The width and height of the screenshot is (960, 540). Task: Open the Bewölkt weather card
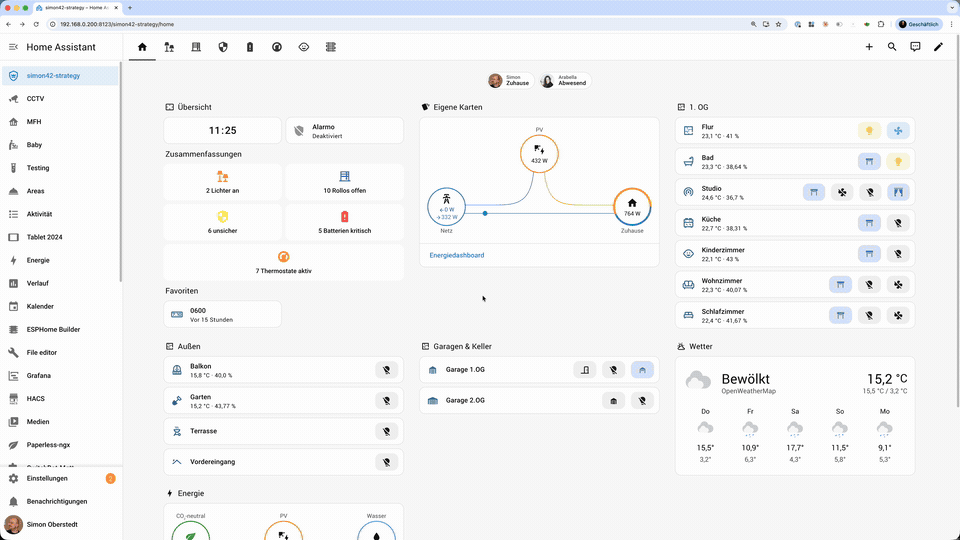click(795, 416)
